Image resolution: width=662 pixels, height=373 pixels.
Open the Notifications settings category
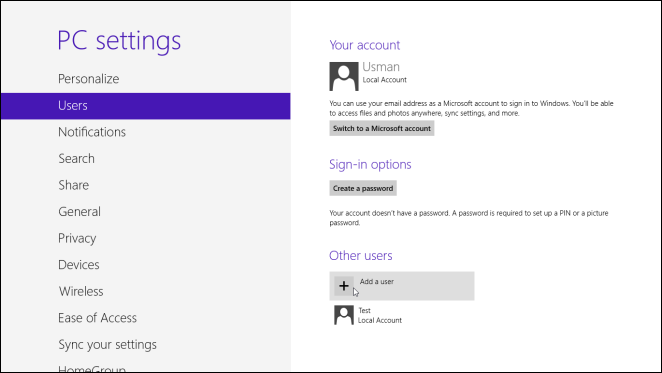click(92, 132)
